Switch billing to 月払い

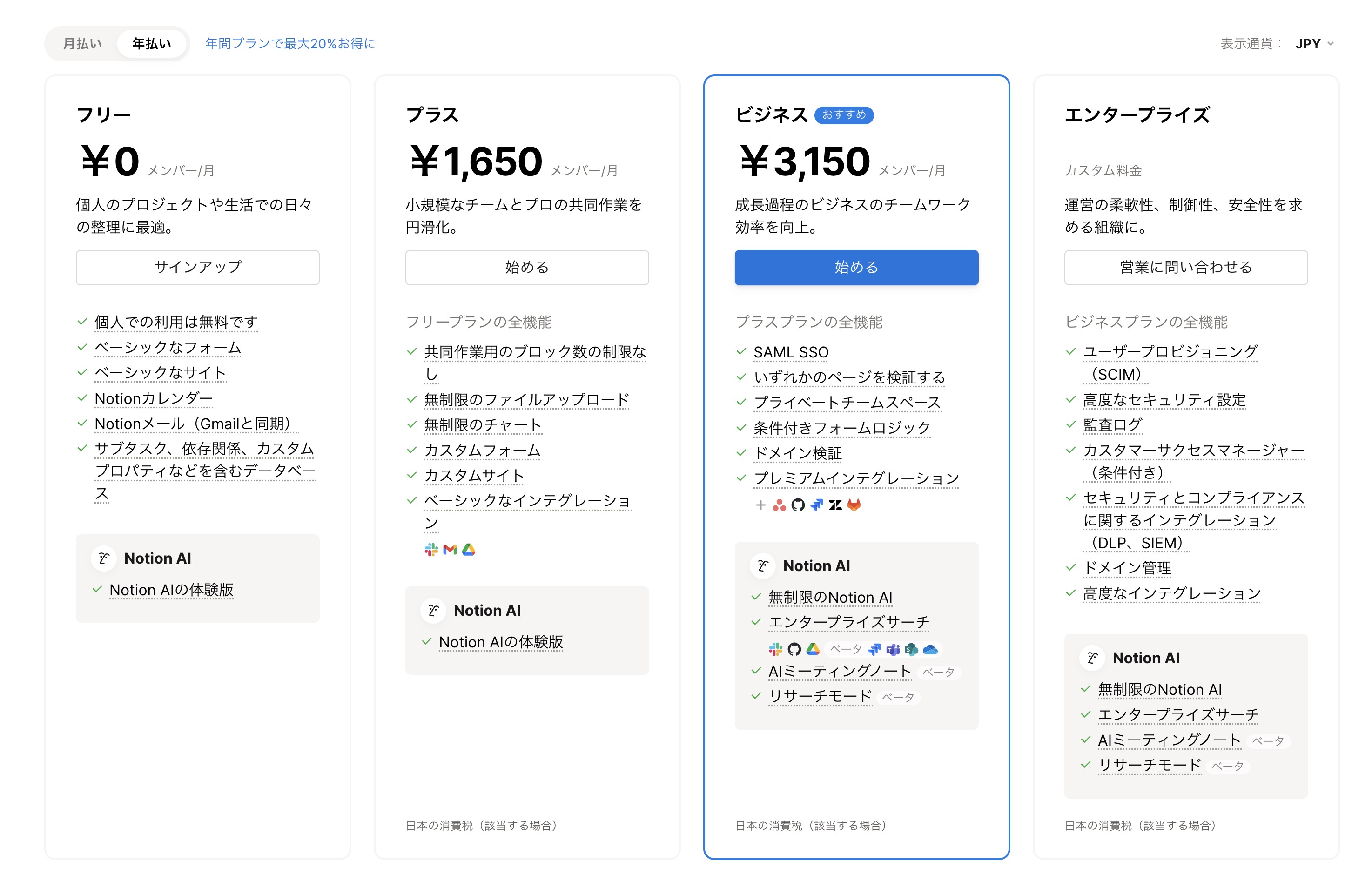(x=82, y=43)
